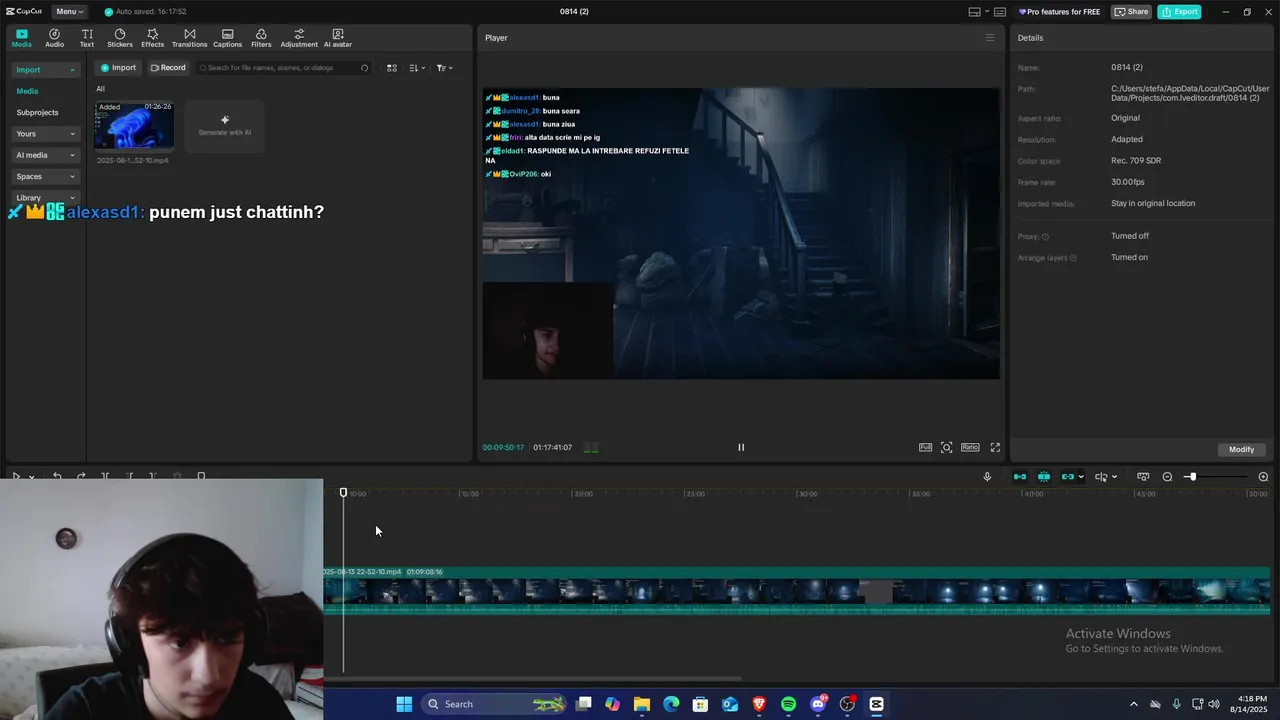
Task: Select the video clip on the timeline
Action: [796, 591]
